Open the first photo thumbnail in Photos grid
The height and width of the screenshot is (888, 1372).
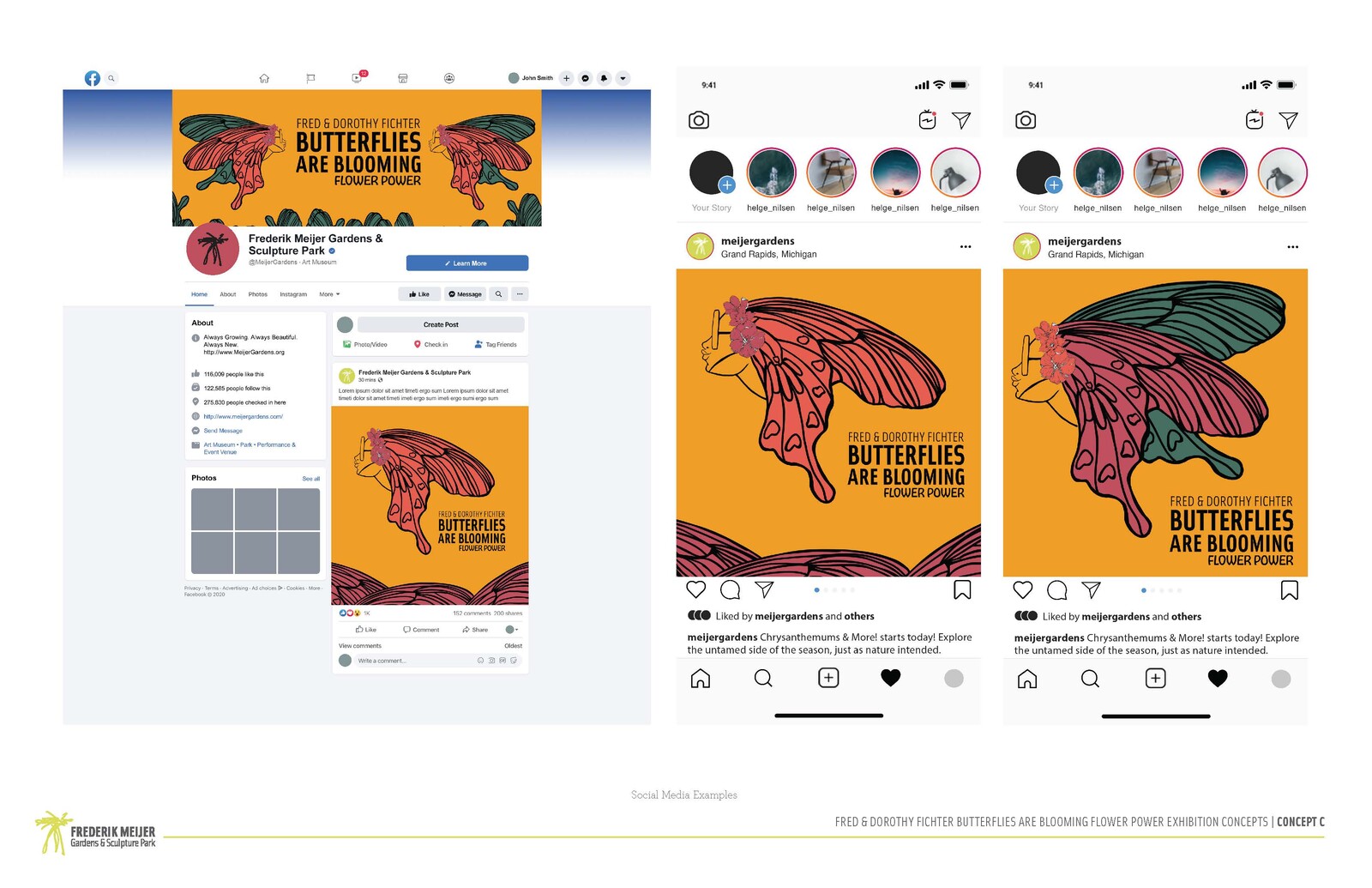(x=212, y=510)
